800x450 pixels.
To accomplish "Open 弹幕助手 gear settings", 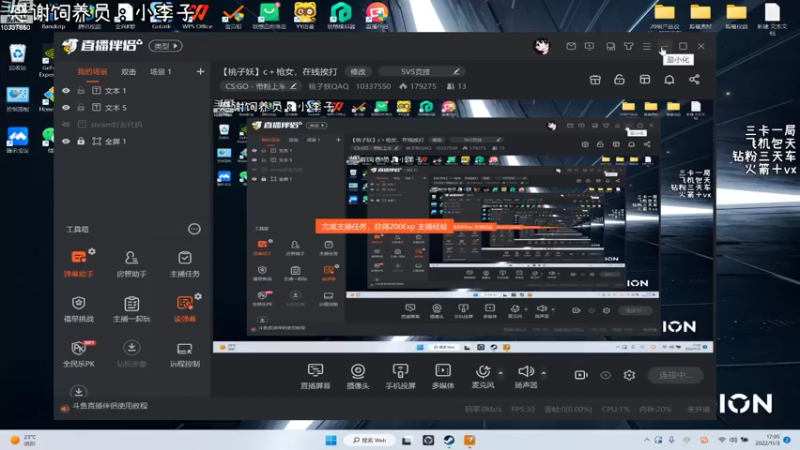I will point(92,252).
